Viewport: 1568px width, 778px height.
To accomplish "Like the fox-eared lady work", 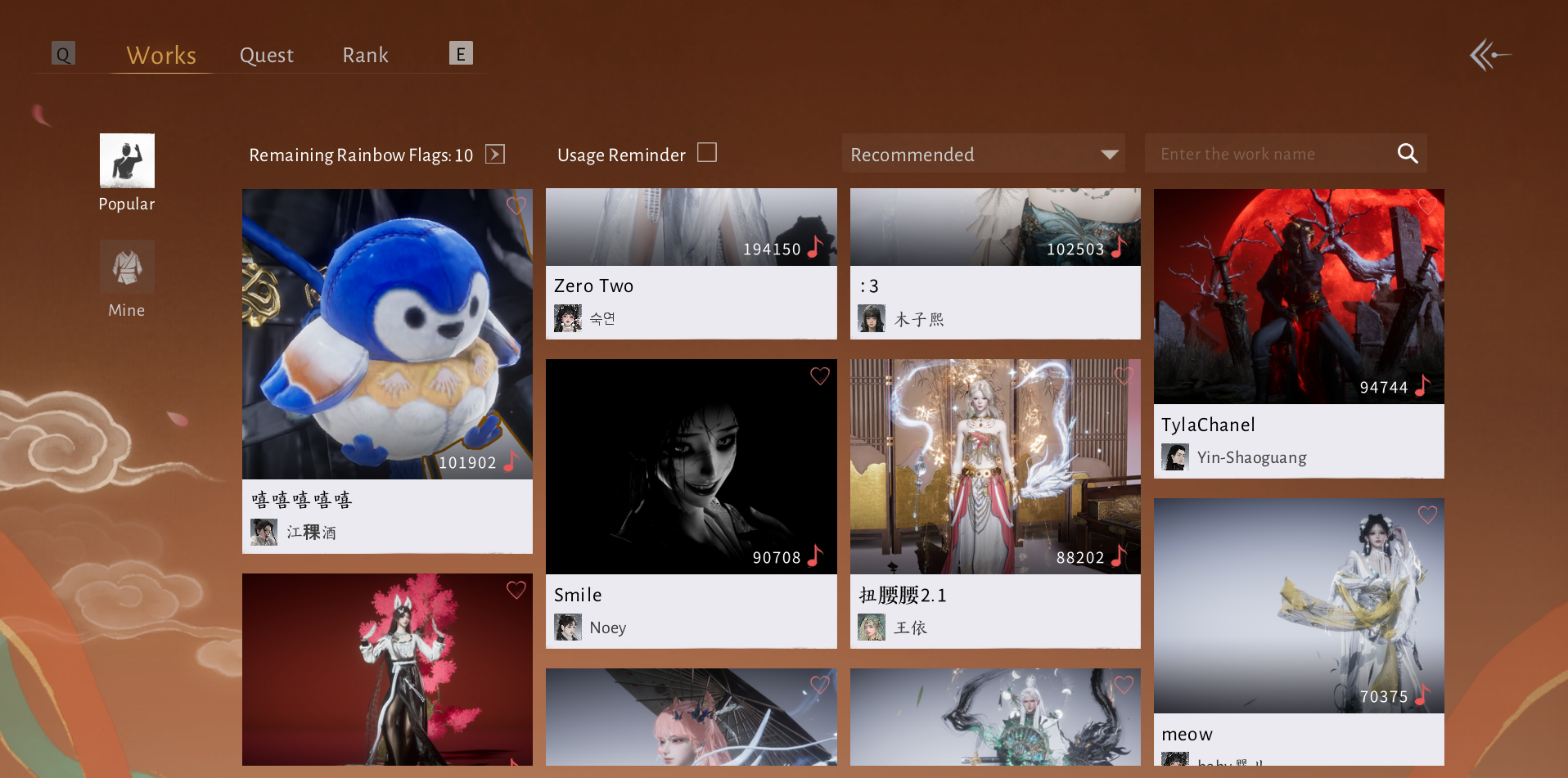I will (516, 590).
